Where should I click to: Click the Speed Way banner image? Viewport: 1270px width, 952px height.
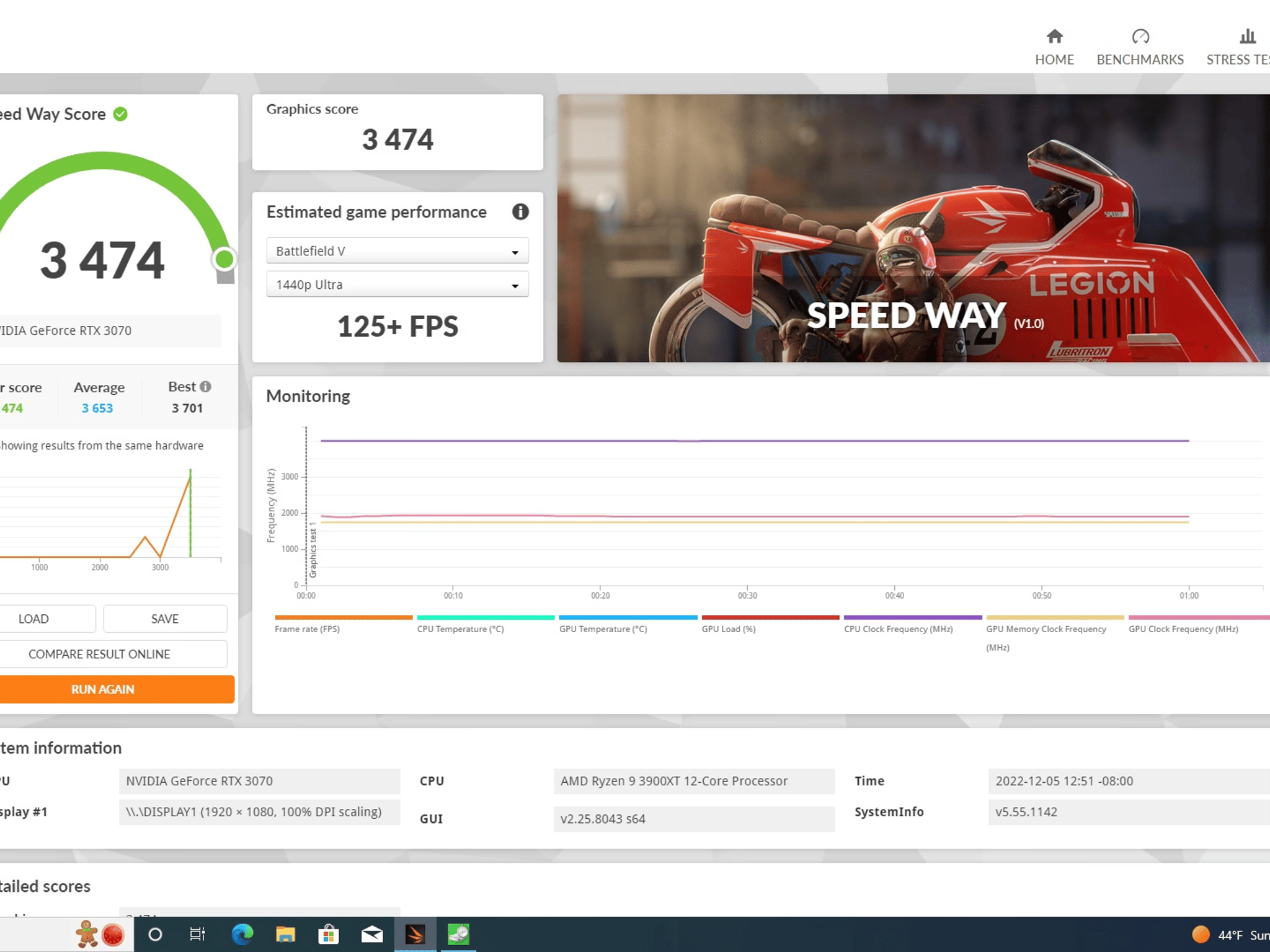click(x=913, y=228)
